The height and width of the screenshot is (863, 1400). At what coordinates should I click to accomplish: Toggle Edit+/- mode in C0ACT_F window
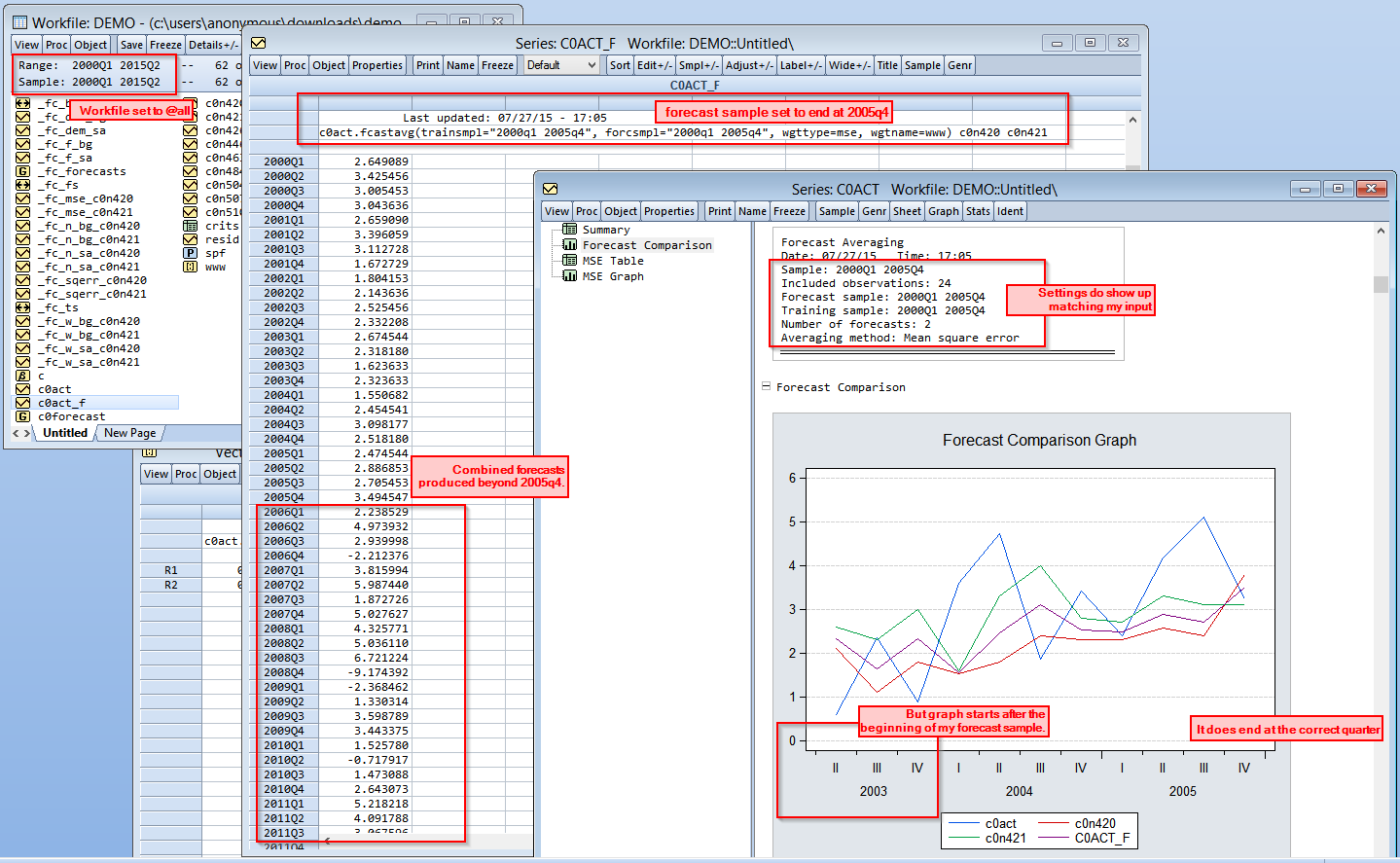[654, 65]
